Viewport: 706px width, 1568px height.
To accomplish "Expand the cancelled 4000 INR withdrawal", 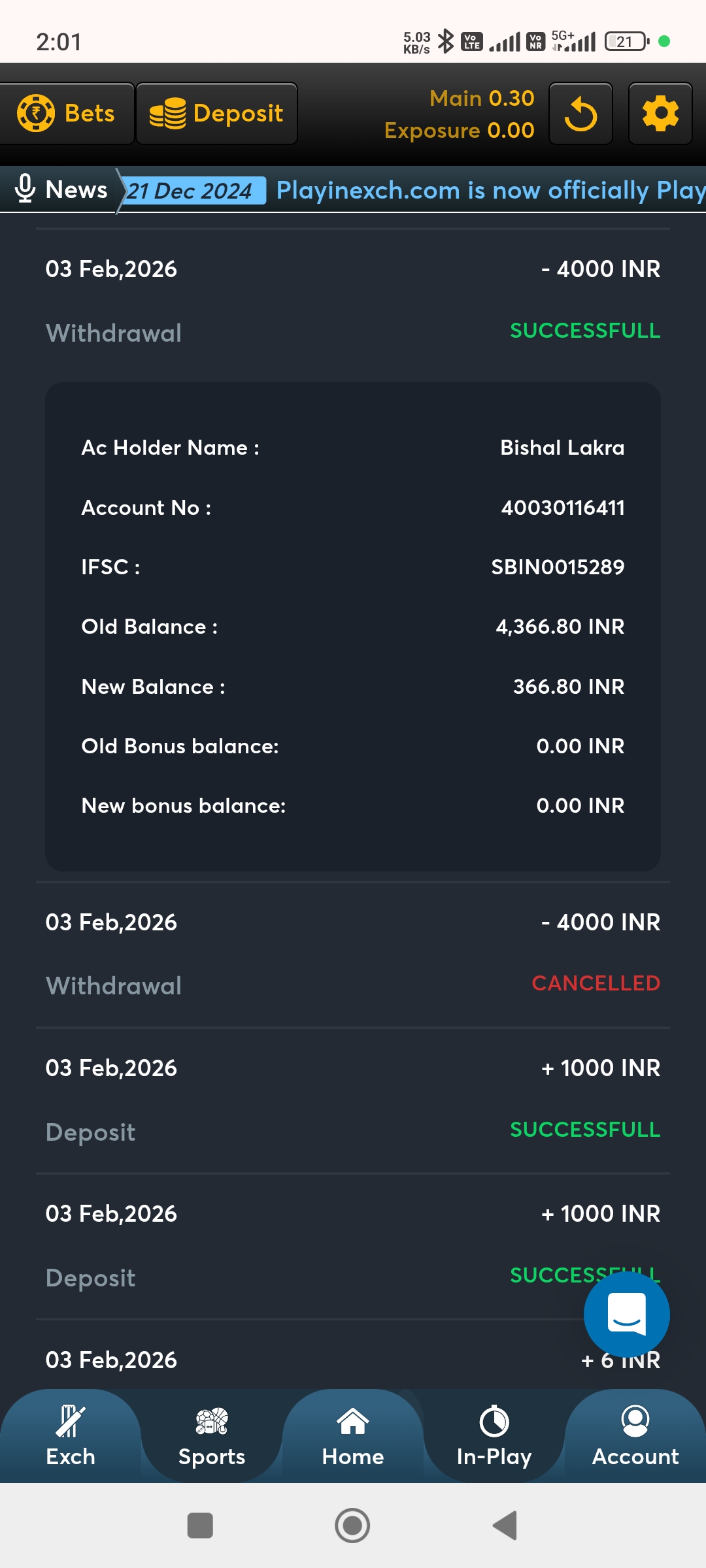I will [x=353, y=954].
